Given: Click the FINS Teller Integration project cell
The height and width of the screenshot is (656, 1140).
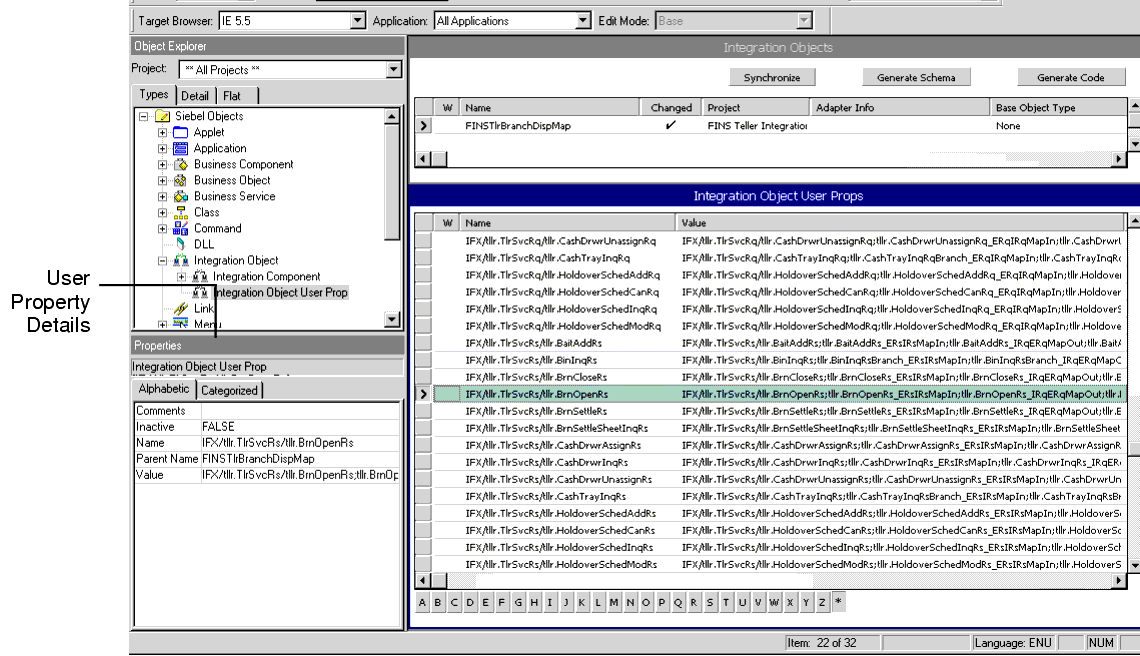Looking at the screenshot, I should click(757, 126).
